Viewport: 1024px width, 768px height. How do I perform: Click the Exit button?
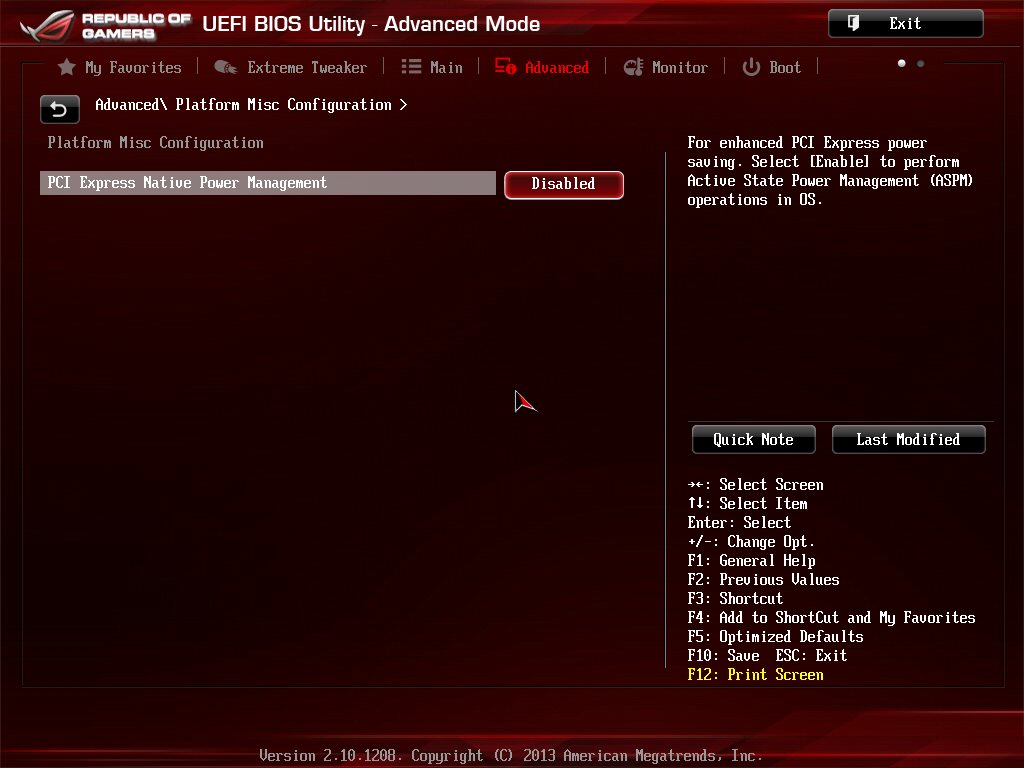coord(905,24)
